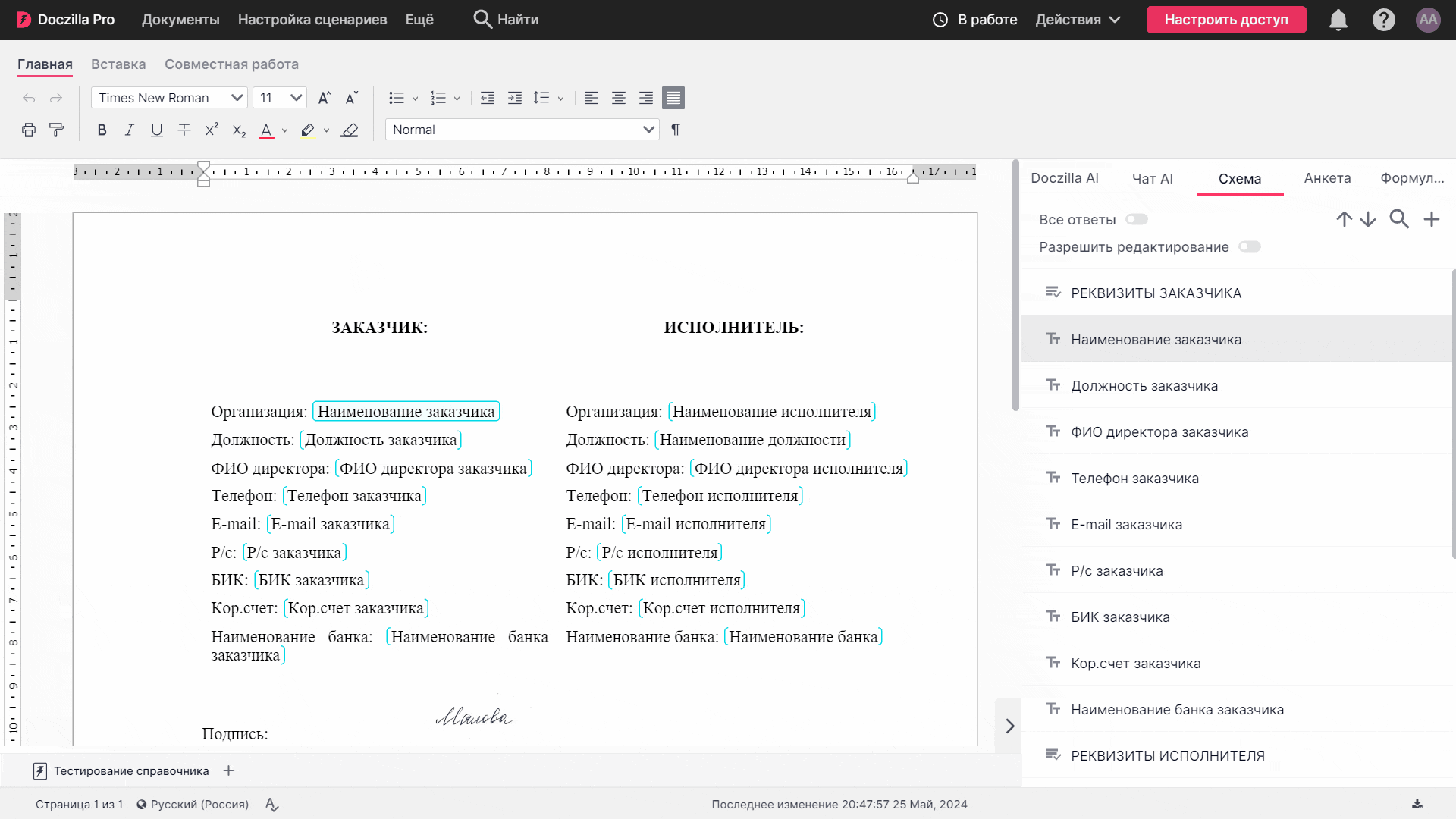Open the Normal paragraph style dropdown
The height and width of the screenshot is (819, 1456).
pos(522,130)
